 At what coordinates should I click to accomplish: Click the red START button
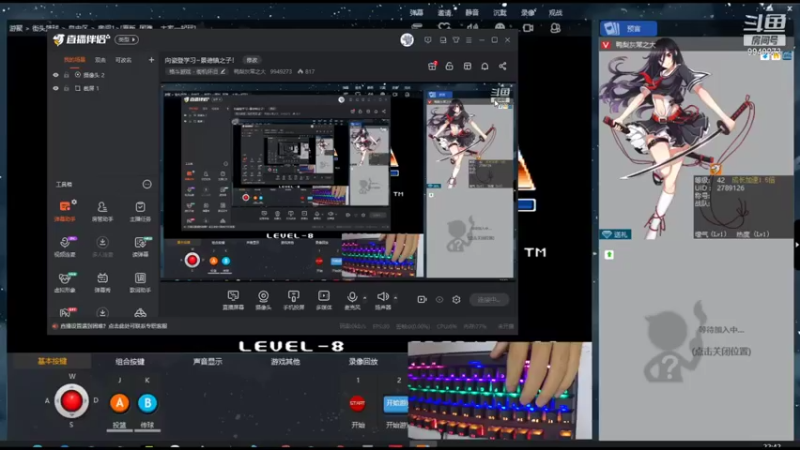[x=357, y=403]
